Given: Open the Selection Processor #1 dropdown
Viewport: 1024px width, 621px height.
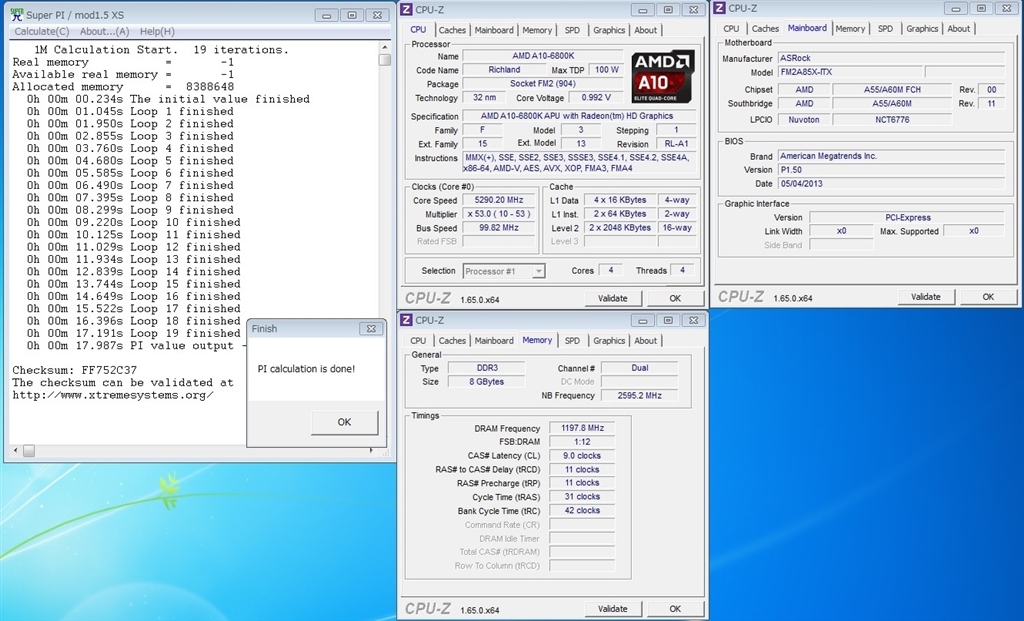Looking at the screenshot, I should (504, 271).
